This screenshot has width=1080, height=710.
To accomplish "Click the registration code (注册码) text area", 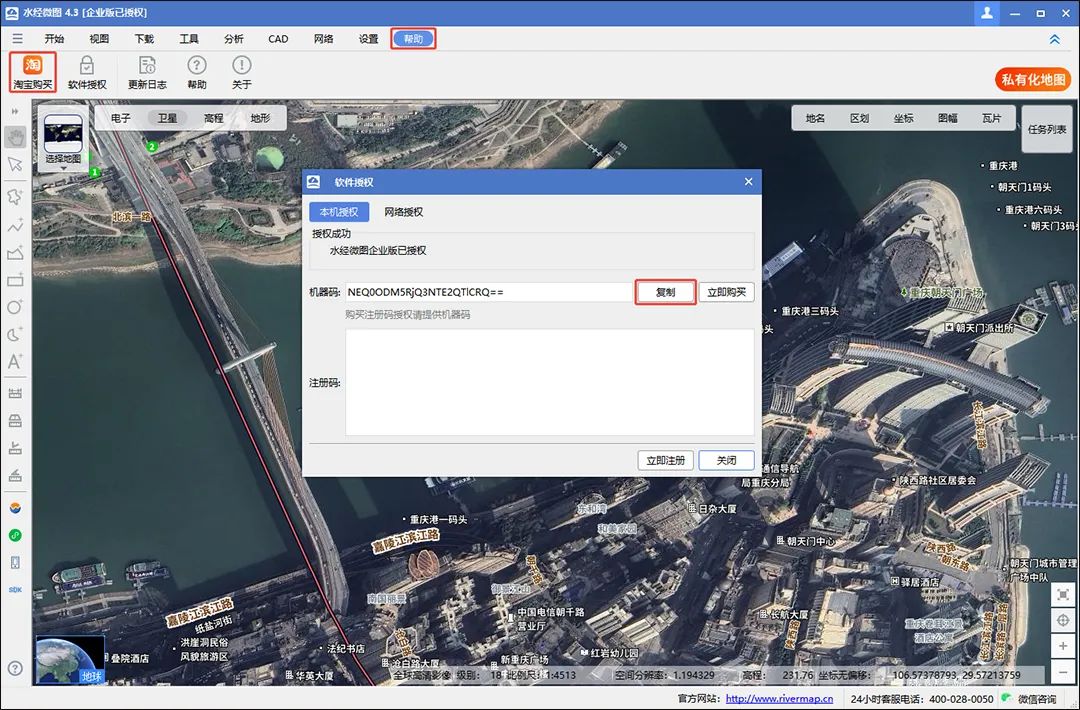I will (x=550, y=382).
